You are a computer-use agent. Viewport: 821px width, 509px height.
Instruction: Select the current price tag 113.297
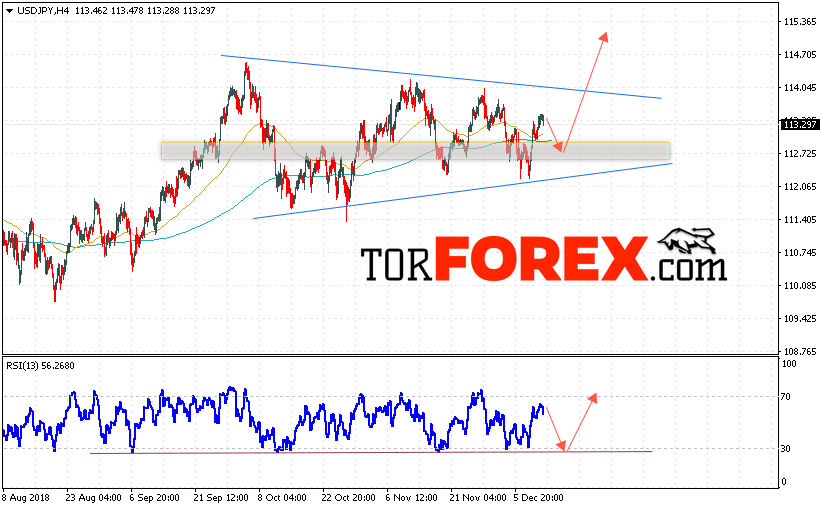pos(800,124)
